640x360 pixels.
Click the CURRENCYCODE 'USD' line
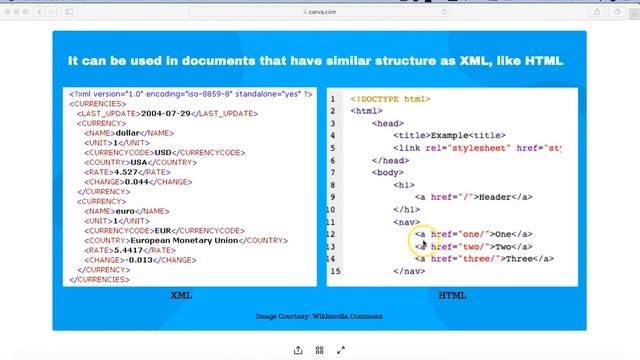165,153
